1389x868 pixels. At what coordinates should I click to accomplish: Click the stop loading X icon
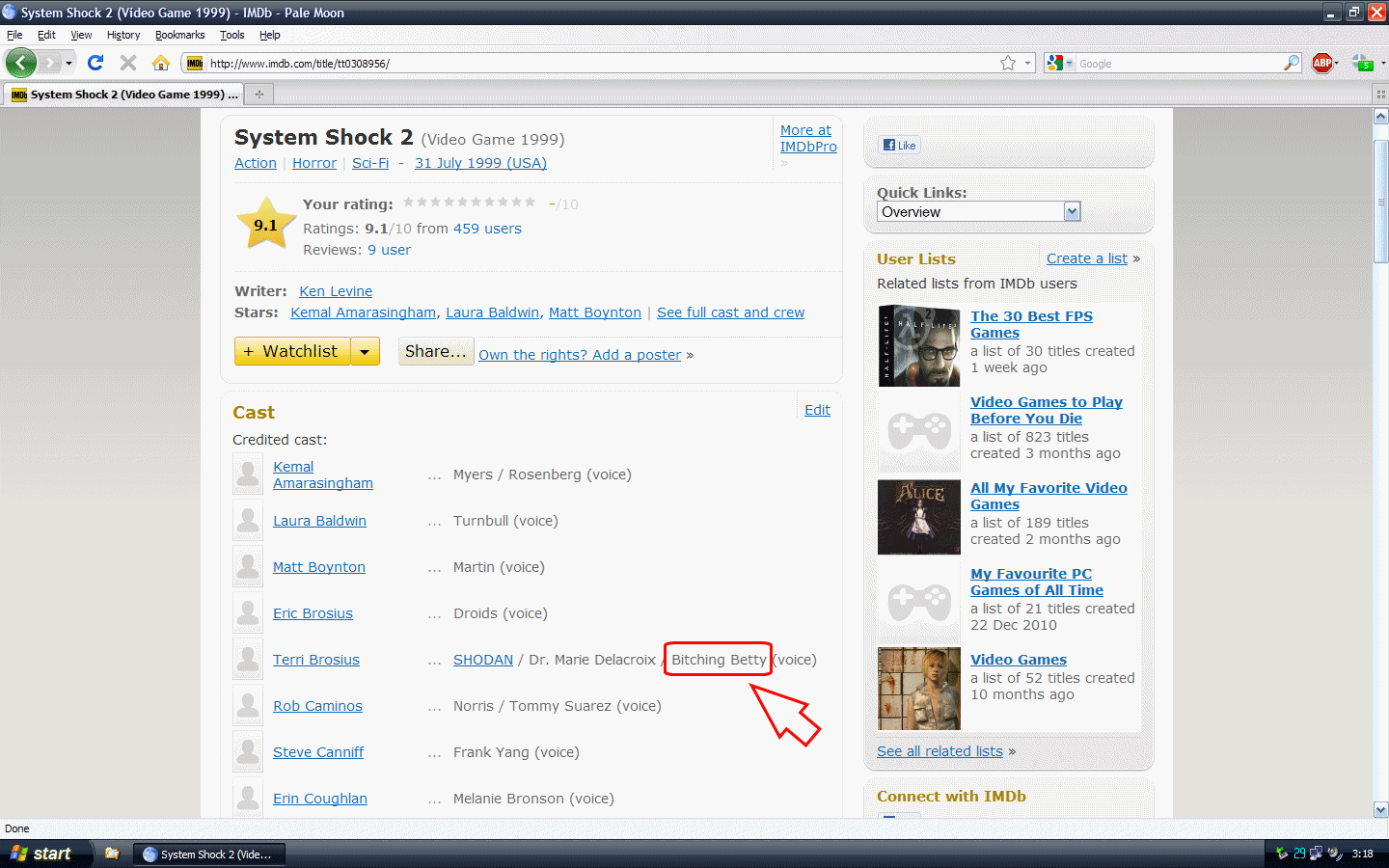pos(128,63)
